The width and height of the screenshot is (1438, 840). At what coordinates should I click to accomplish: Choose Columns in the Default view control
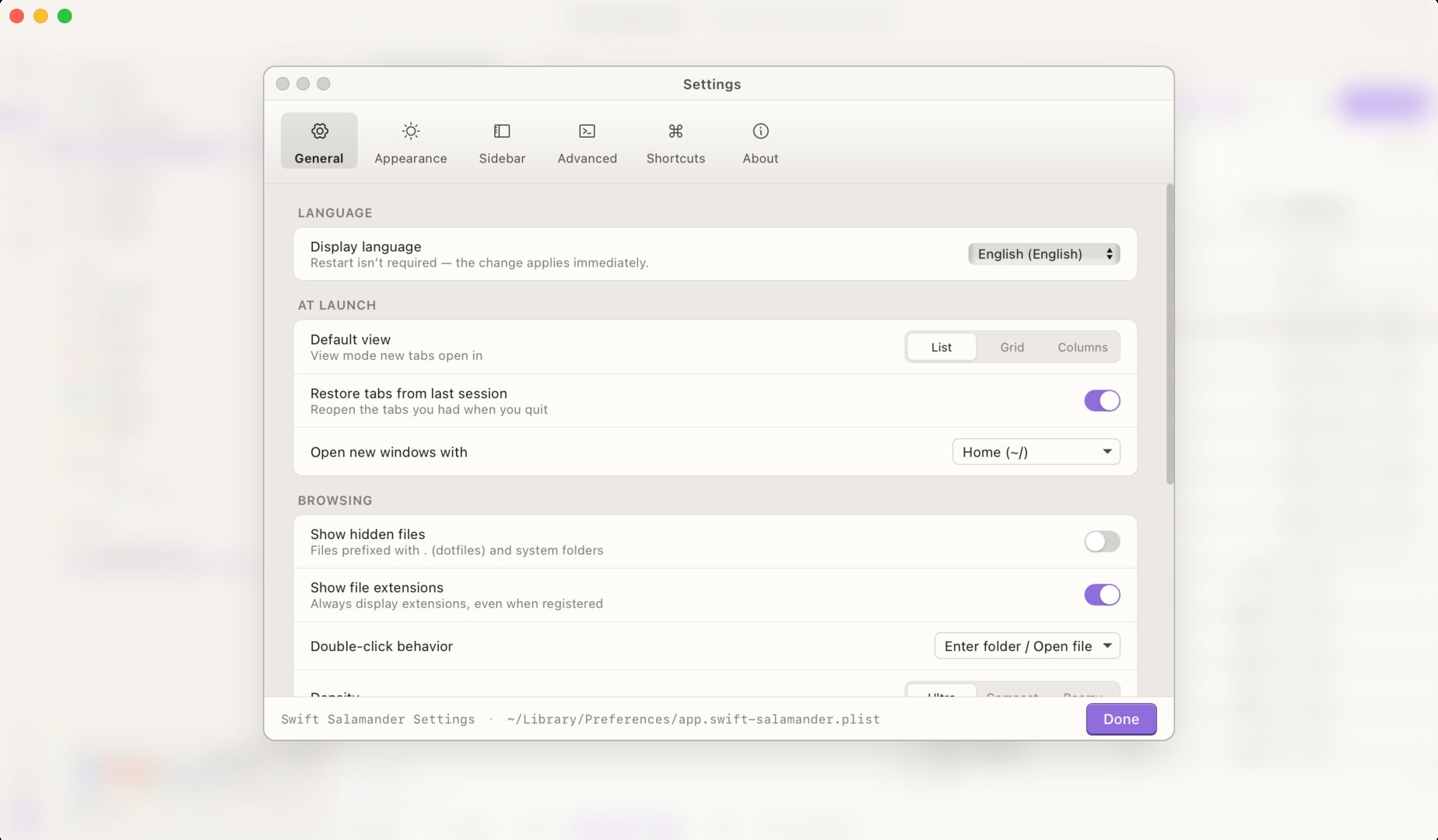pyautogui.click(x=1082, y=347)
